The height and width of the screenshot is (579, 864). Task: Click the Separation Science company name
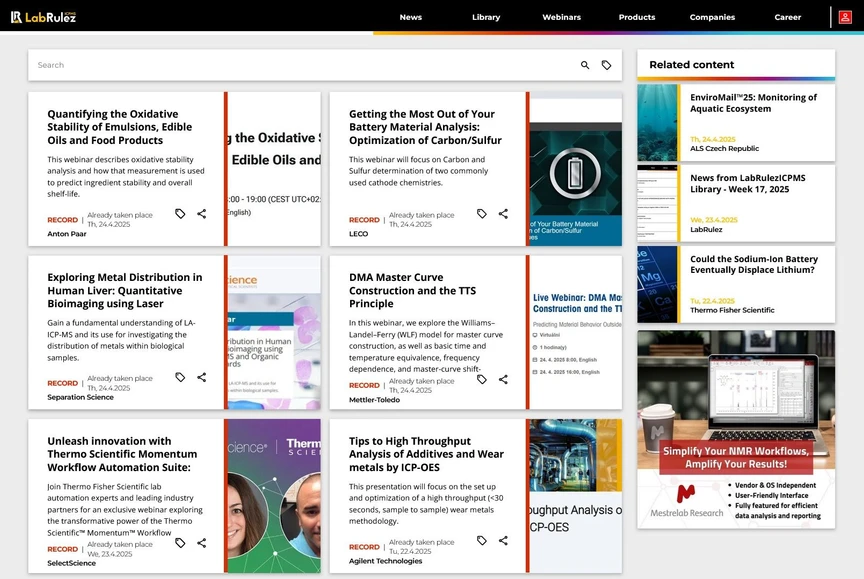[x=80, y=397]
